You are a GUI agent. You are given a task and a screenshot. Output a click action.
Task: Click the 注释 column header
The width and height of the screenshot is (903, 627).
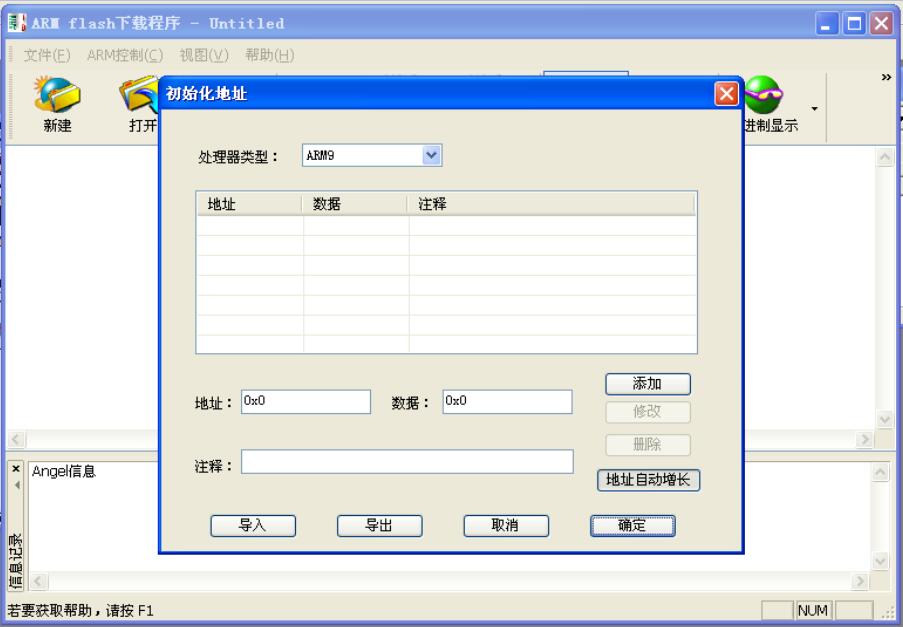[x=551, y=204]
